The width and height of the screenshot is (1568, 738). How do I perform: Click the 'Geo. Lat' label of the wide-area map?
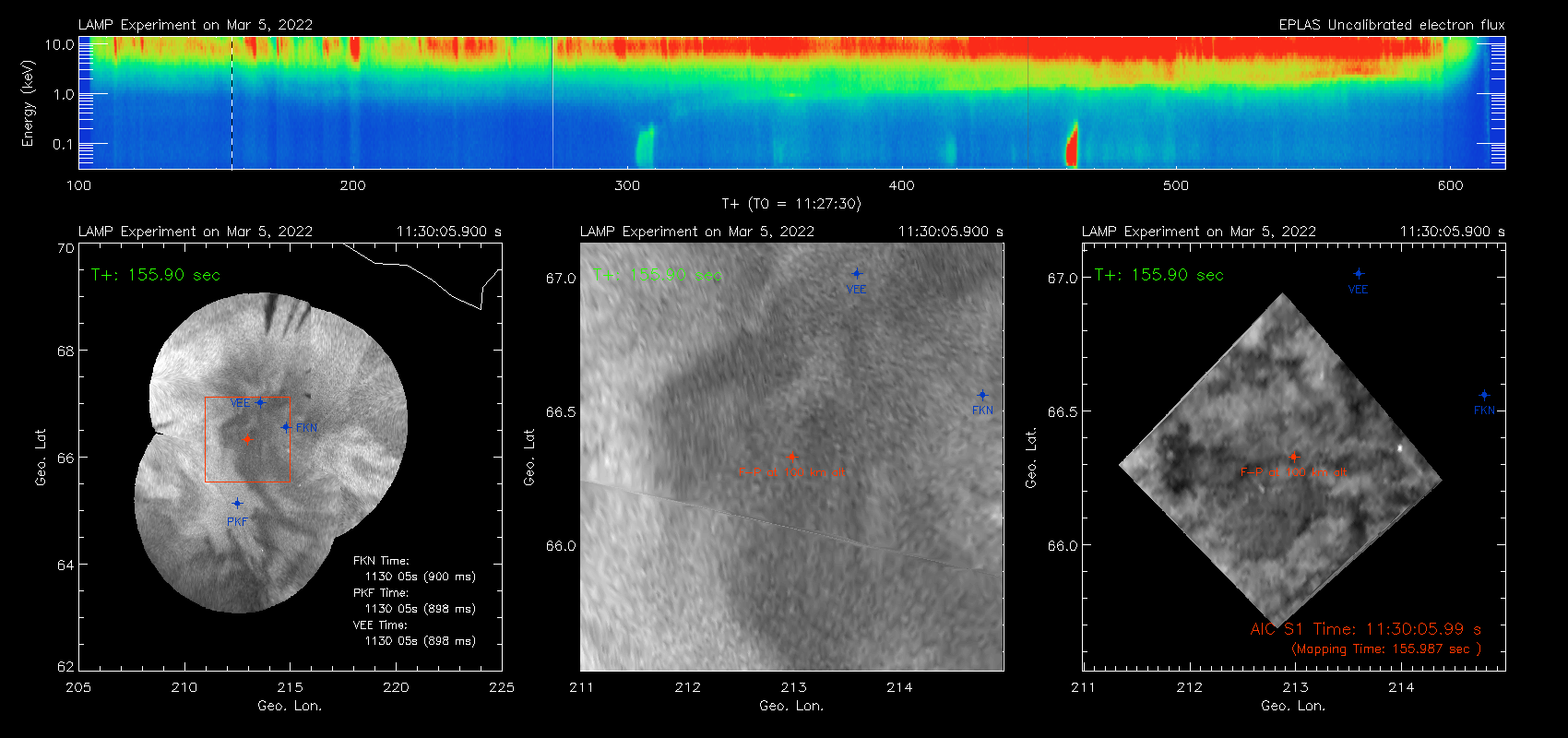(41, 457)
